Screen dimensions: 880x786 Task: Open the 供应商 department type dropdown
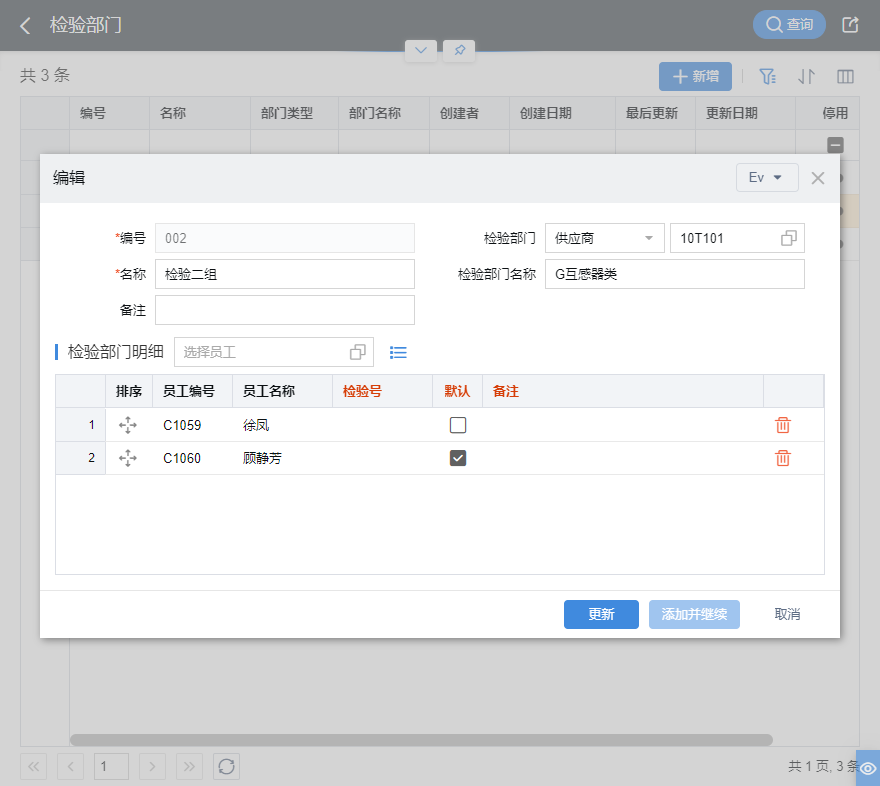pos(604,238)
